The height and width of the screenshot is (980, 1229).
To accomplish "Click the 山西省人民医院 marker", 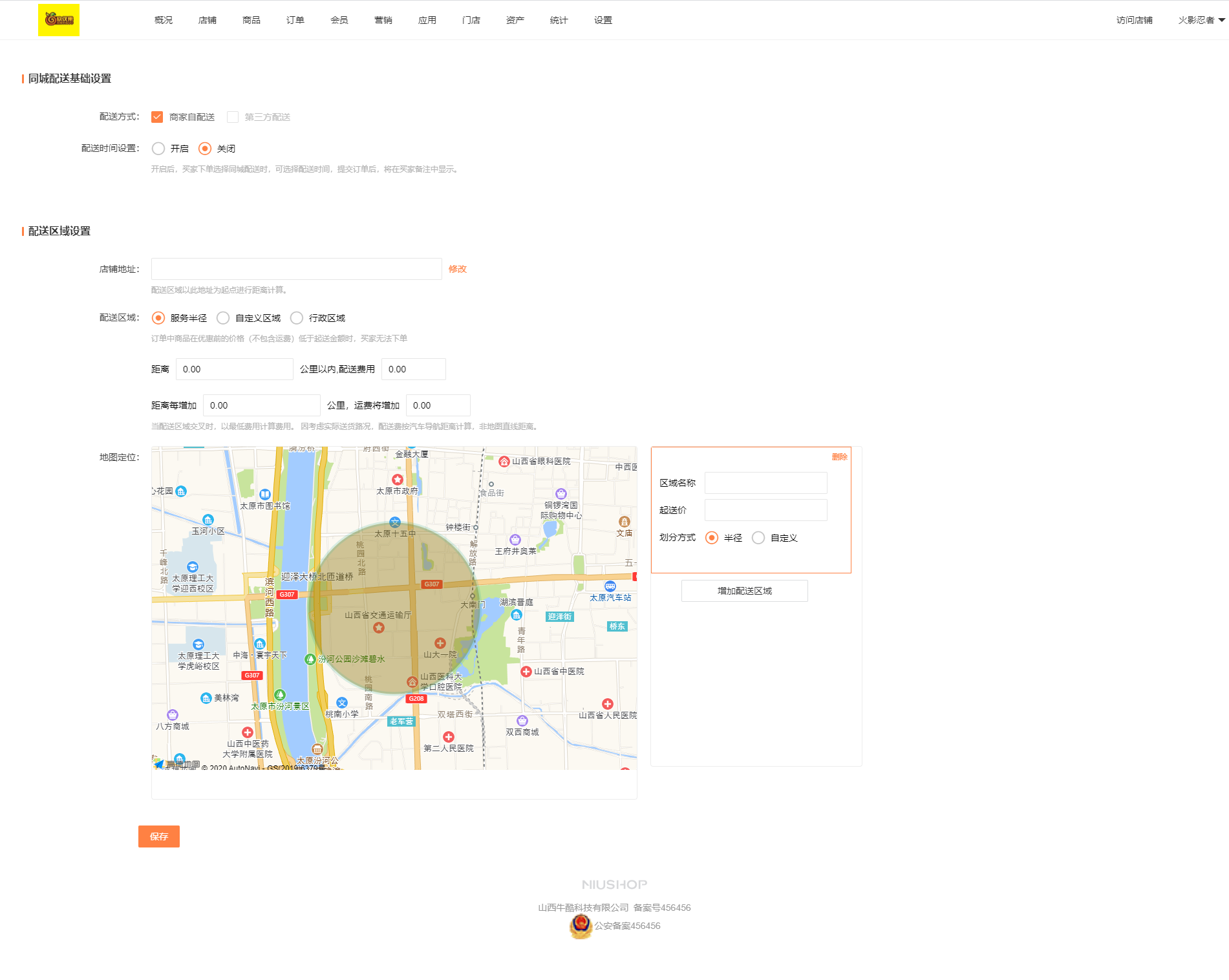I will [608, 704].
